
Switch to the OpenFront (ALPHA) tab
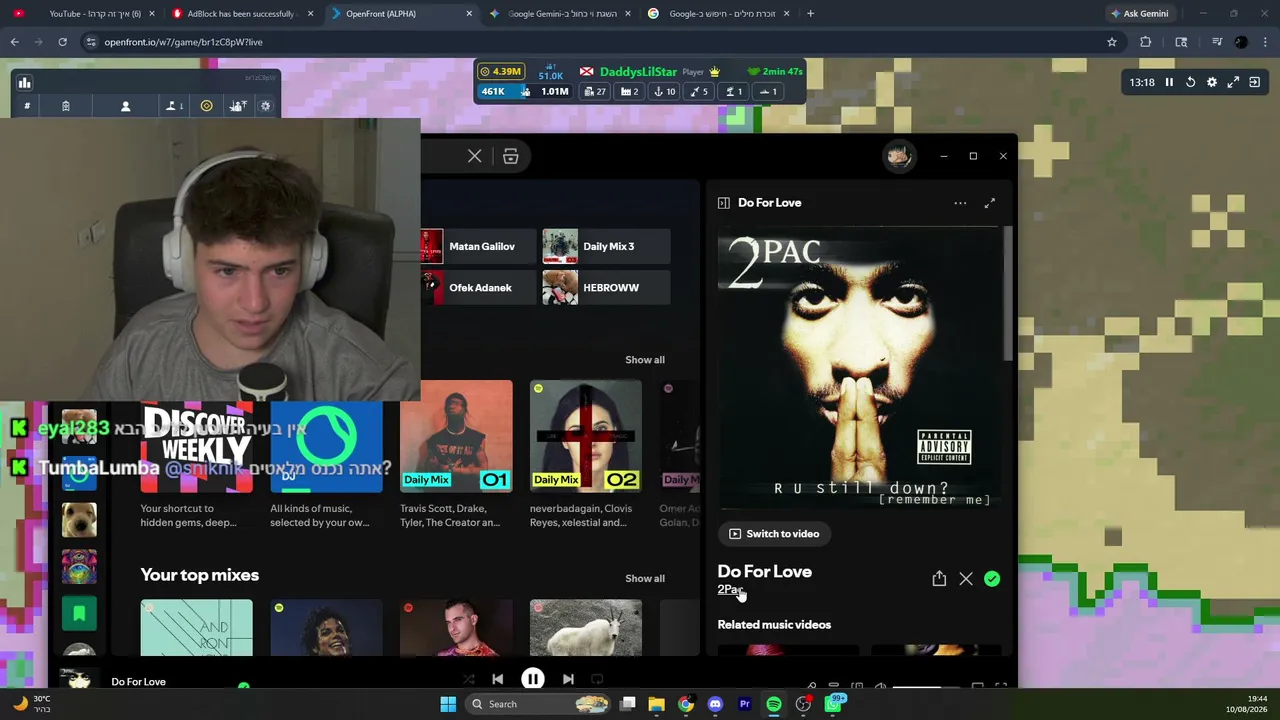[x=400, y=14]
